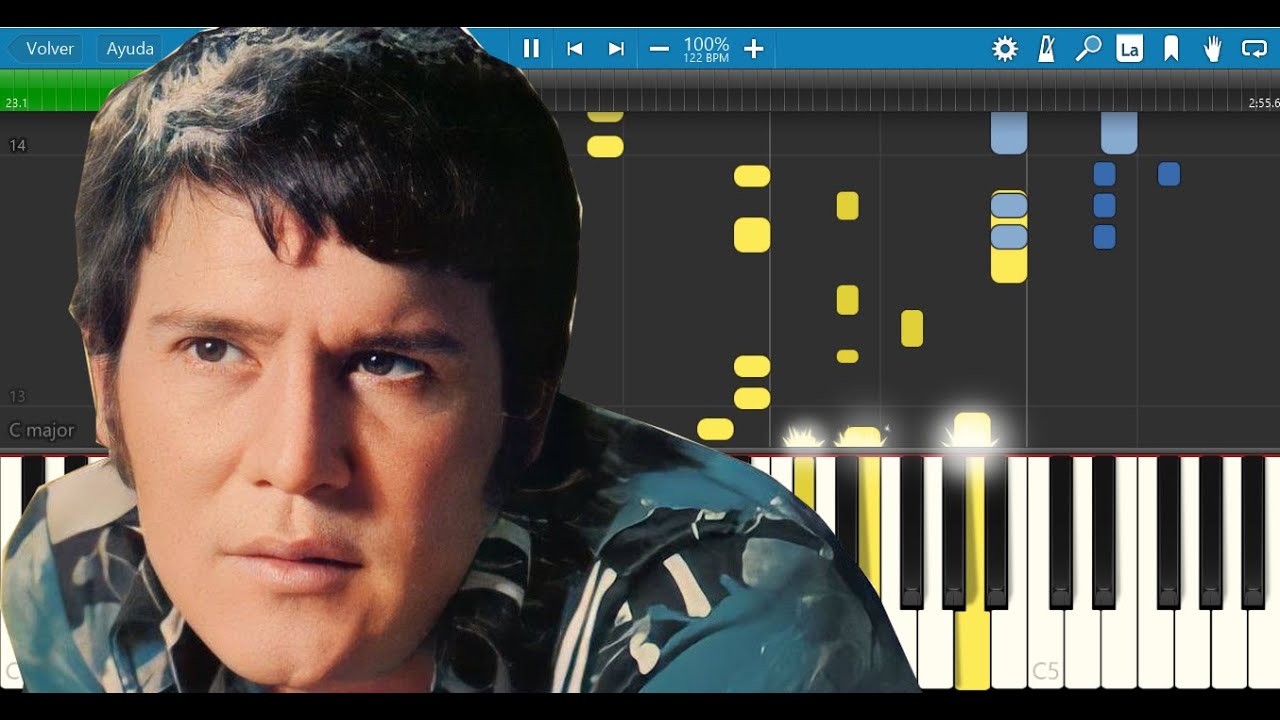Viewport: 1280px width, 720px height.
Task: Click the 100% 122 BPM speed display
Action: click(x=706, y=49)
